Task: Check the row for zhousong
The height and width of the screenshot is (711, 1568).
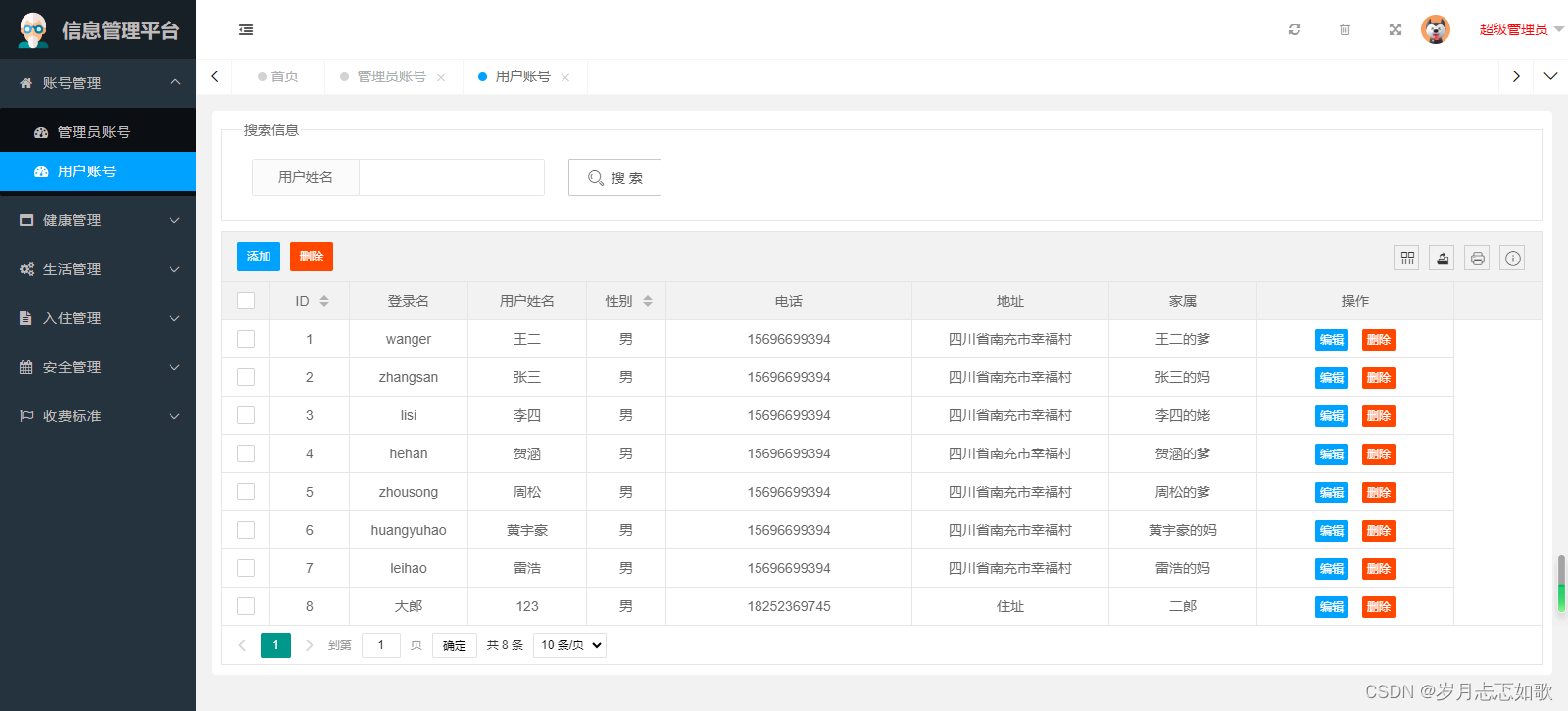Action: (246, 492)
